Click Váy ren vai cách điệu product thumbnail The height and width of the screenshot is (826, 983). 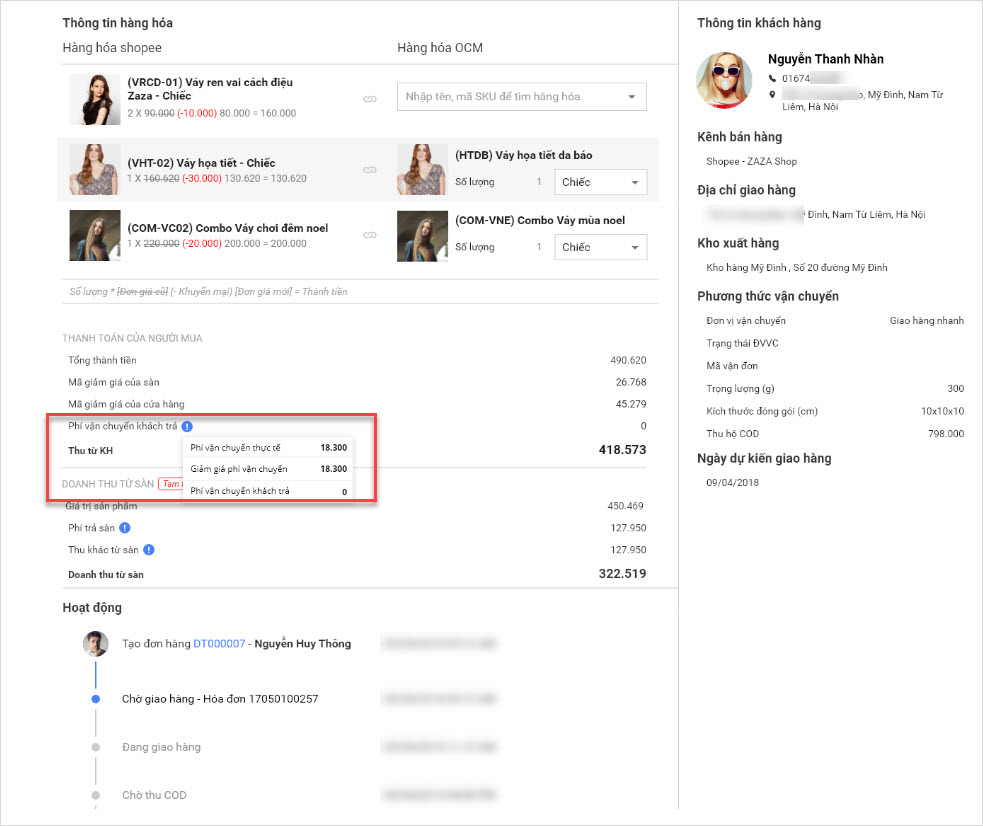95,99
